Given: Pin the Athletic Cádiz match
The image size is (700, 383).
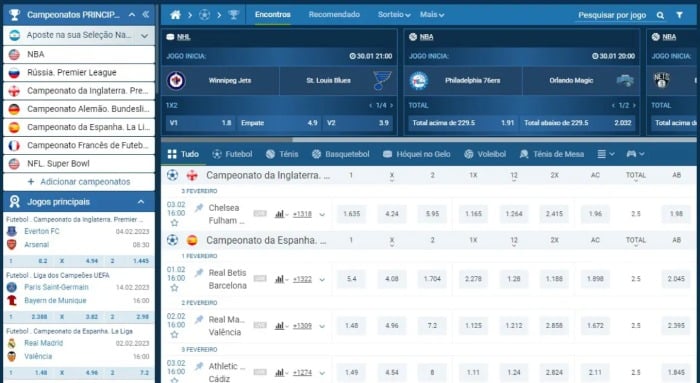Looking at the screenshot, I should [199, 366].
